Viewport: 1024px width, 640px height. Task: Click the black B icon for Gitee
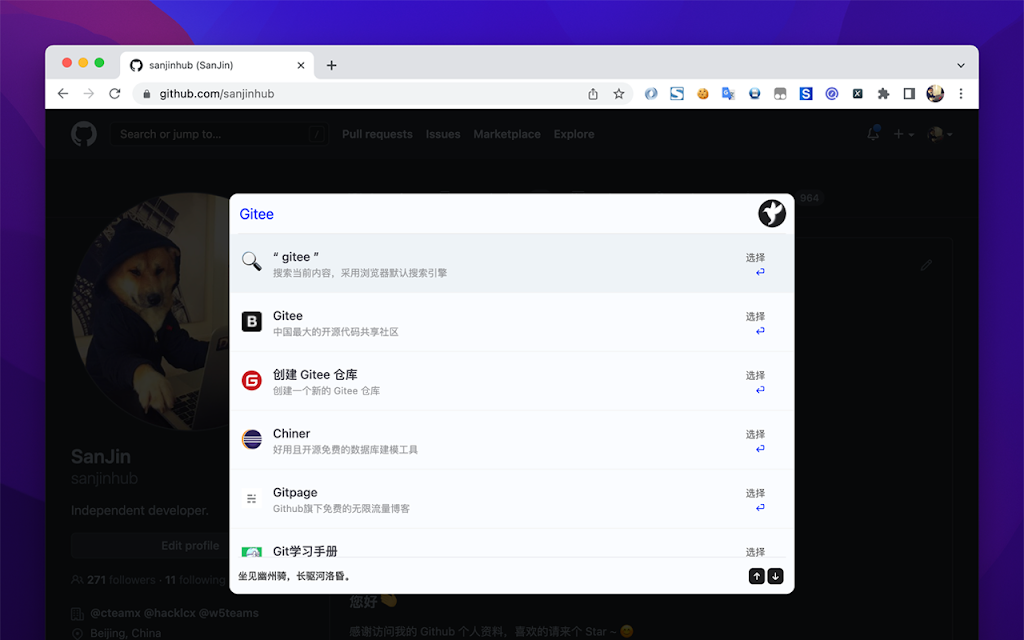click(x=251, y=321)
